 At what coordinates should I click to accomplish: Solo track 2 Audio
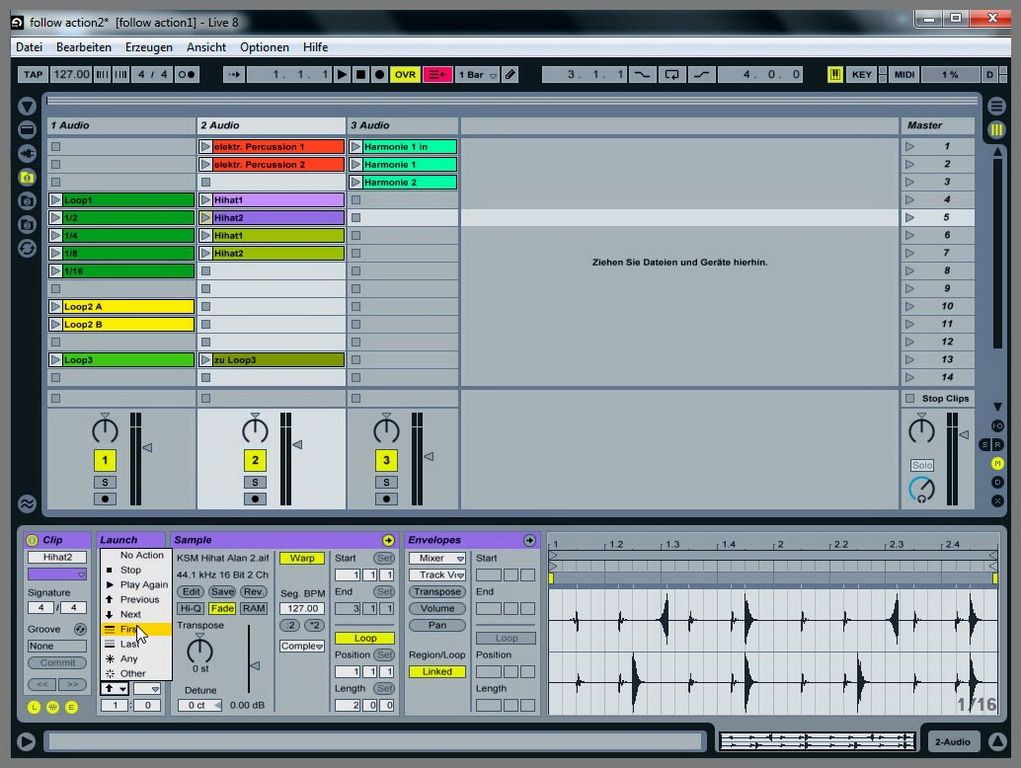click(x=255, y=482)
